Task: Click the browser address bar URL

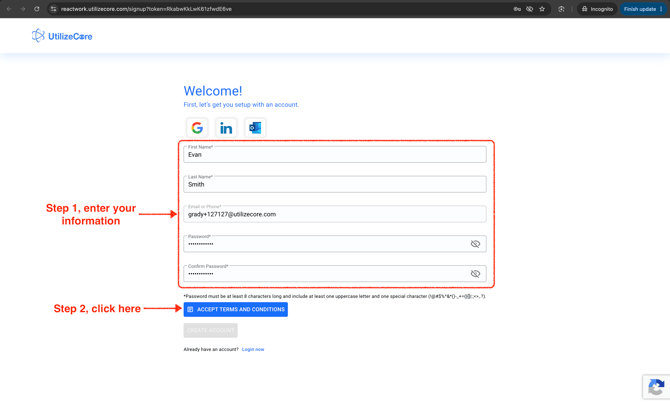Action: pos(146,9)
